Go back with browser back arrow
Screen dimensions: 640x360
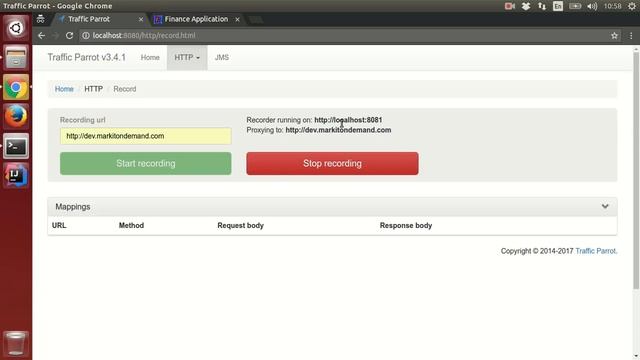click(x=41, y=36)
